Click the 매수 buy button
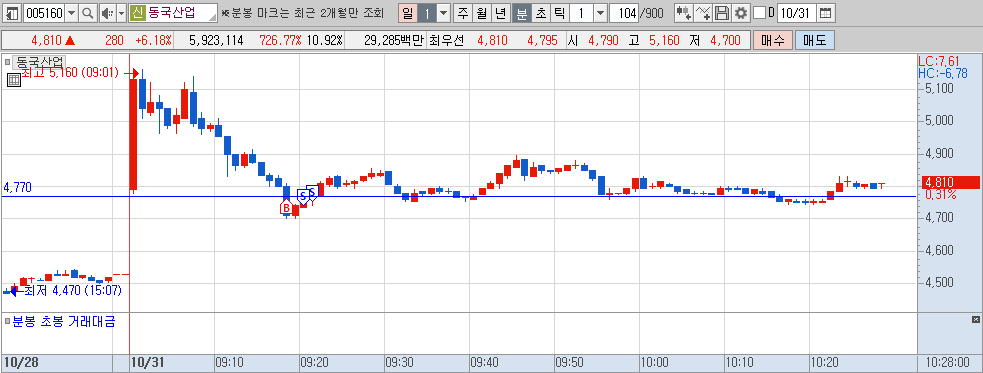 pos(773,41)
